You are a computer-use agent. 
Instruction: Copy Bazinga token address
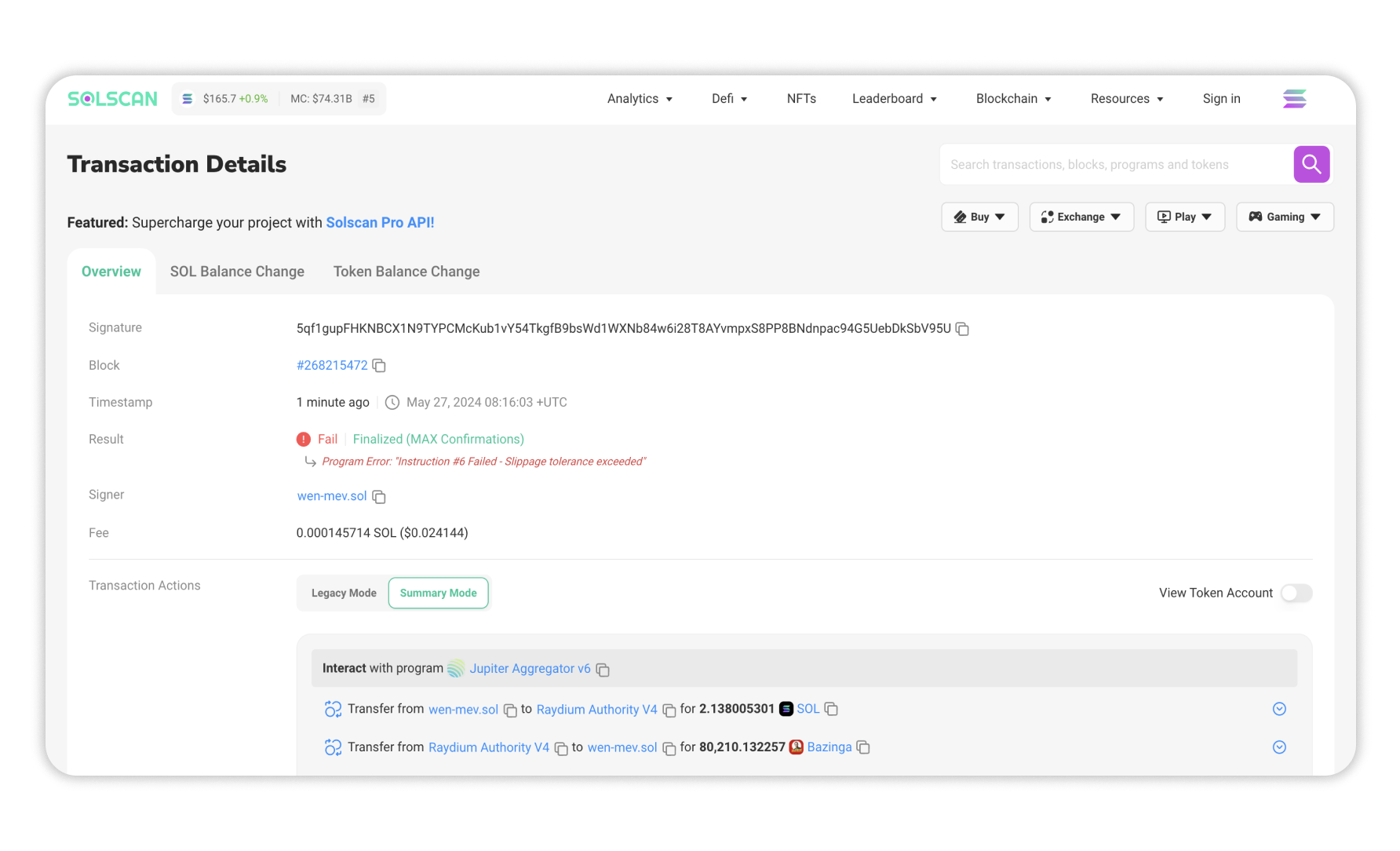click(863, 747)
